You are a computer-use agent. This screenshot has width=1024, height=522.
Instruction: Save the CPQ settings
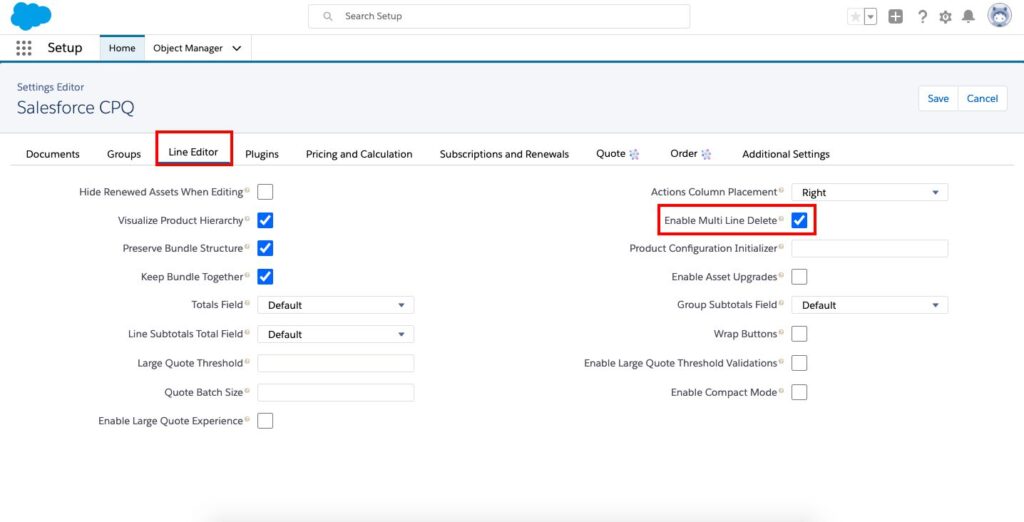click(938, 99)
